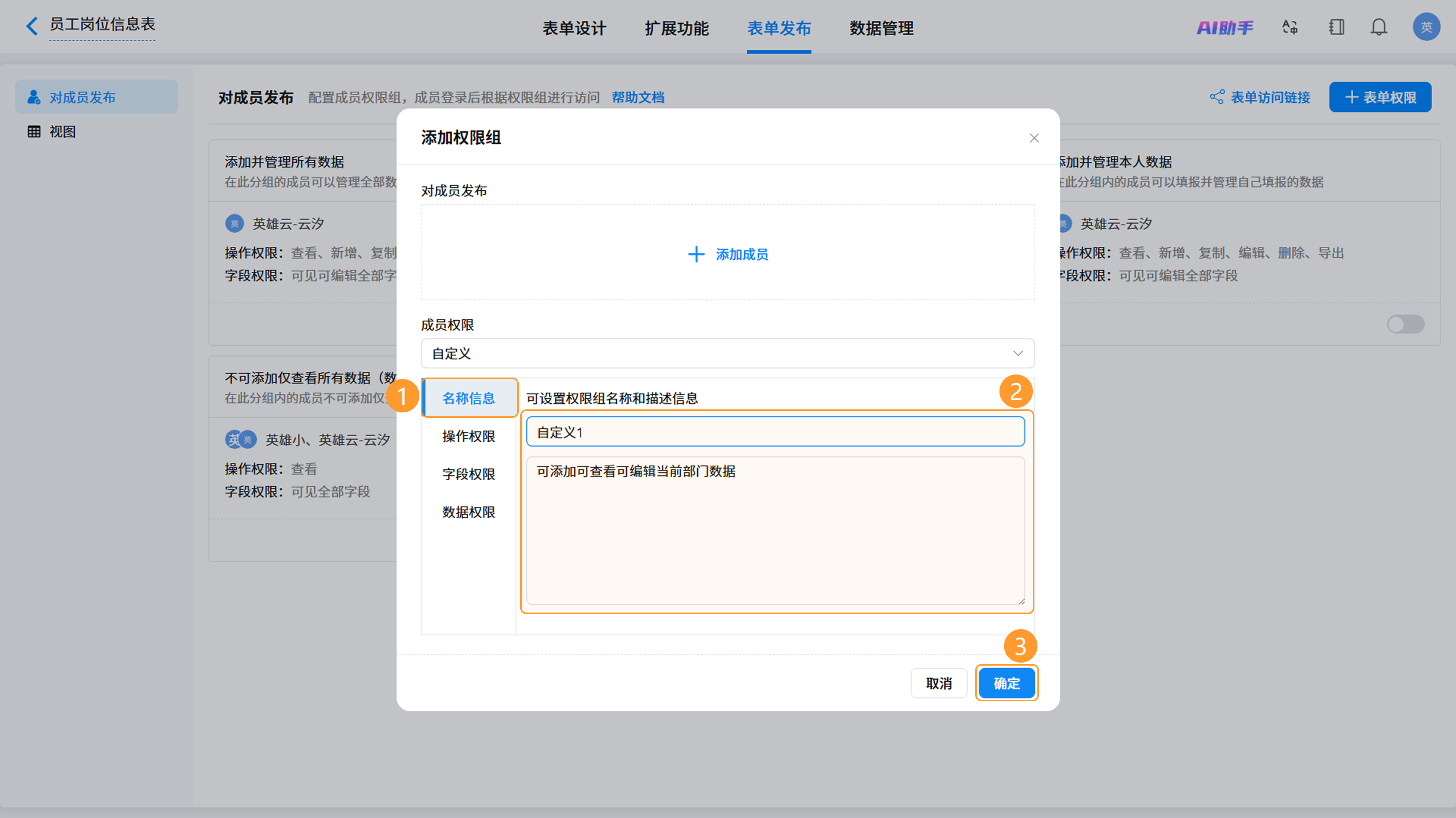The image size is (1456, 818).
Task: Toggle the switch on 添加并管理本人数据 card
Action: [x=1405, y=324]
